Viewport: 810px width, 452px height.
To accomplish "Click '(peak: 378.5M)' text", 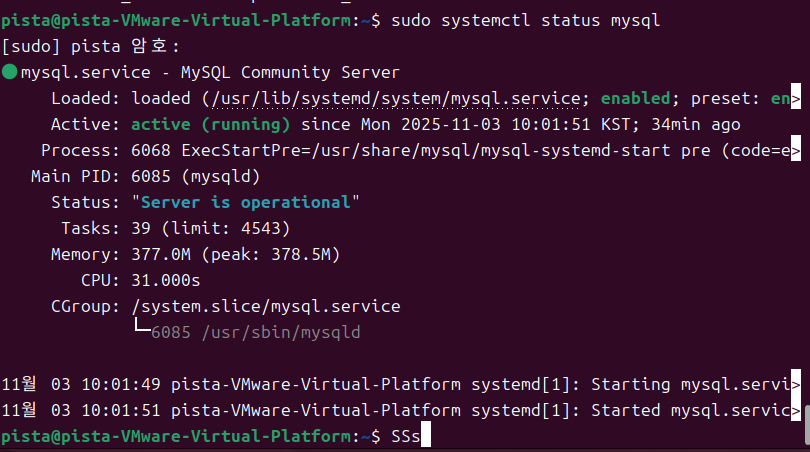I will tap(271, 254).
